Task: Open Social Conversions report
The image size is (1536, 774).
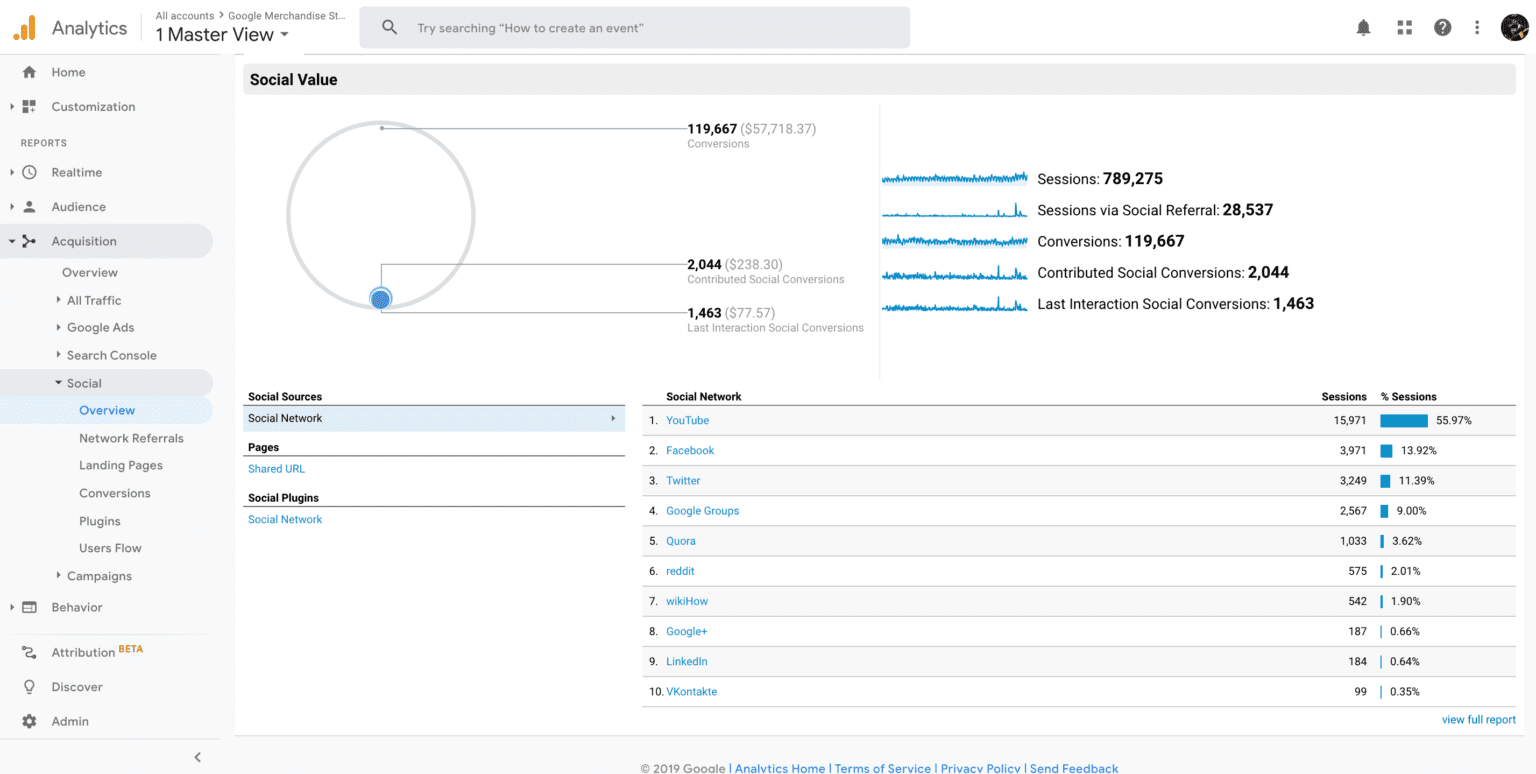Action: 115,493
